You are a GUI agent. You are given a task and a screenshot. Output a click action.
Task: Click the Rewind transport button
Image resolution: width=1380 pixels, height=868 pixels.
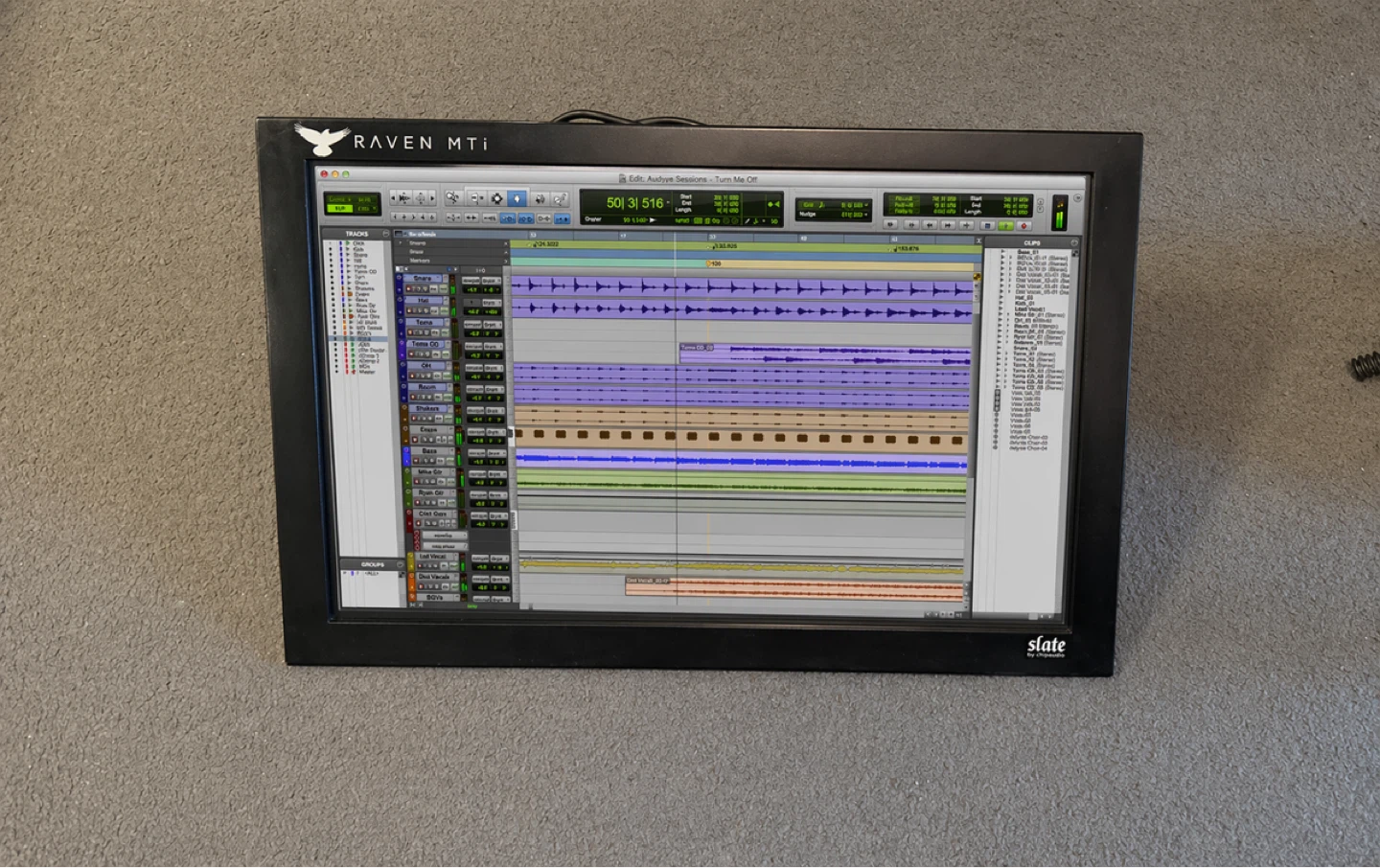pyautogui.click(x=929, y=224)
